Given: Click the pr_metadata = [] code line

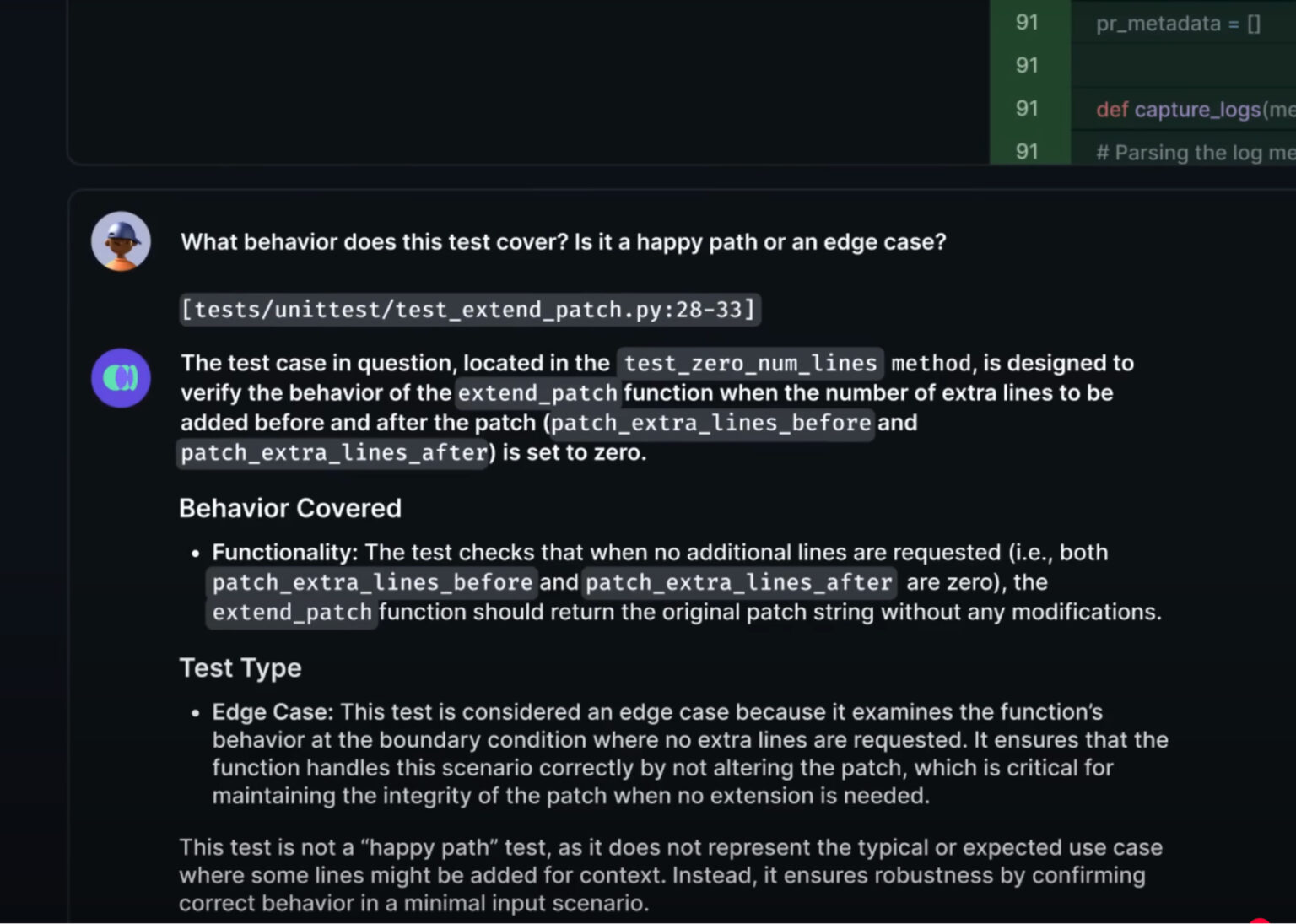Looking at the screenshot, I should [x=1178, y=24].
